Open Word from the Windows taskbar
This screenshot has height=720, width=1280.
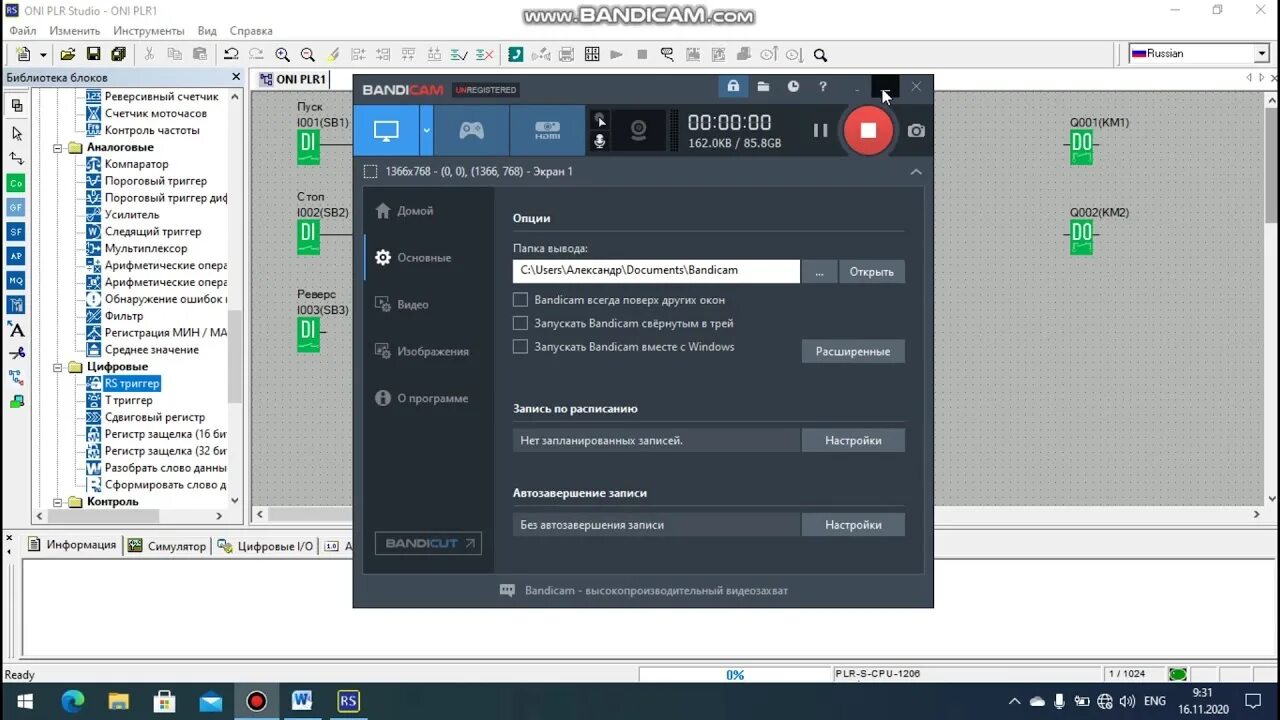pyautogui.click(x=302, y=701)
